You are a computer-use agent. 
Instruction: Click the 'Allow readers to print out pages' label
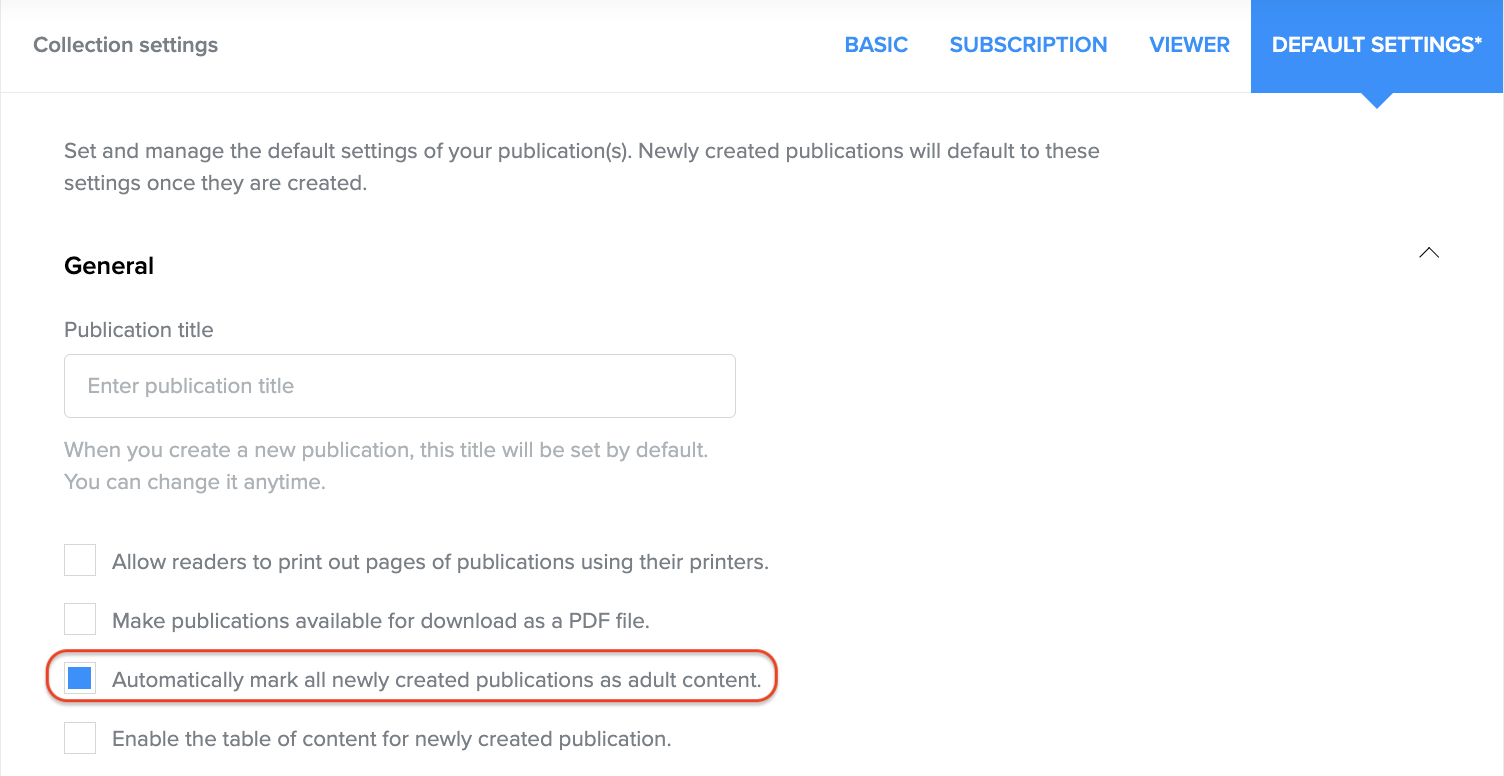pyautogui.click(x=440, y=562)
